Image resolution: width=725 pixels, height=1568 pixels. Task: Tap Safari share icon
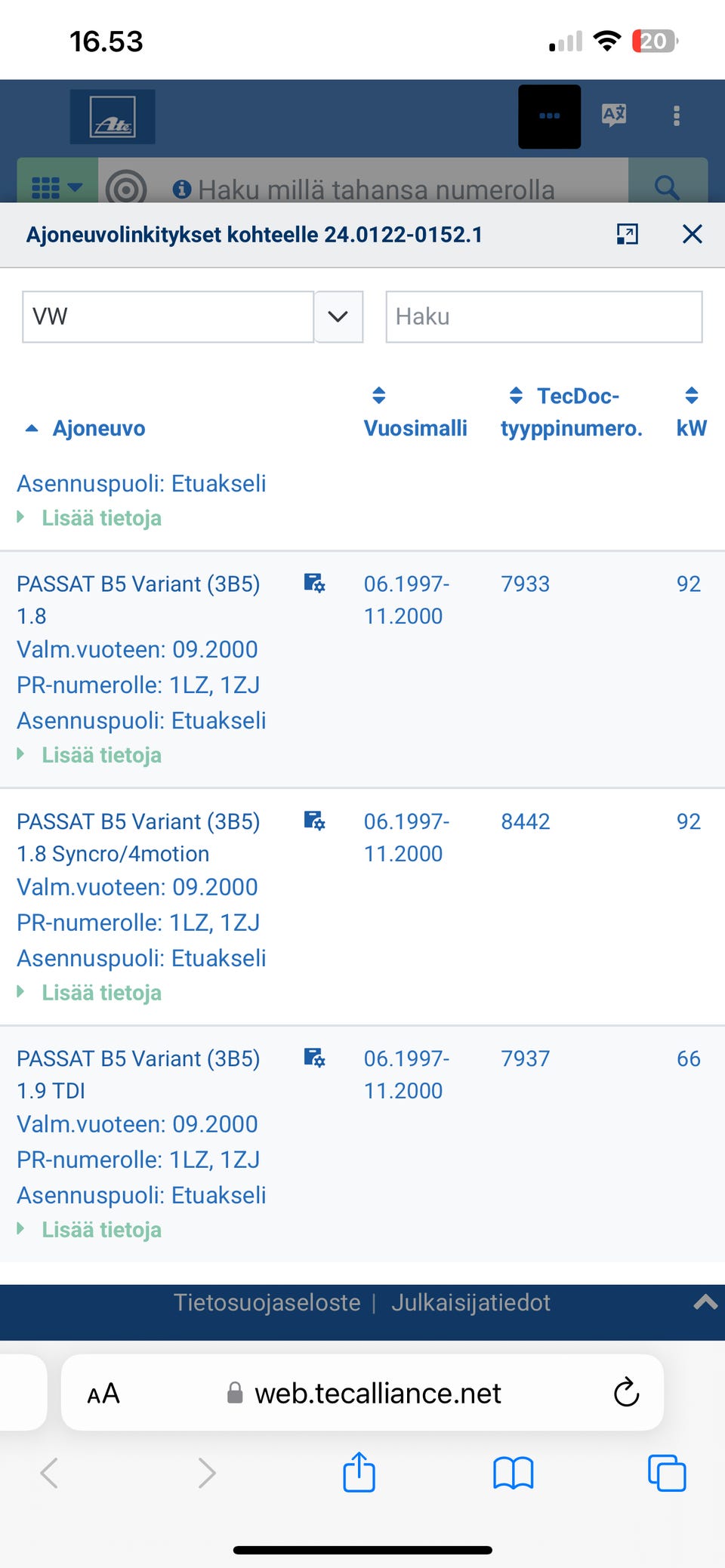tap(359, 1472)
